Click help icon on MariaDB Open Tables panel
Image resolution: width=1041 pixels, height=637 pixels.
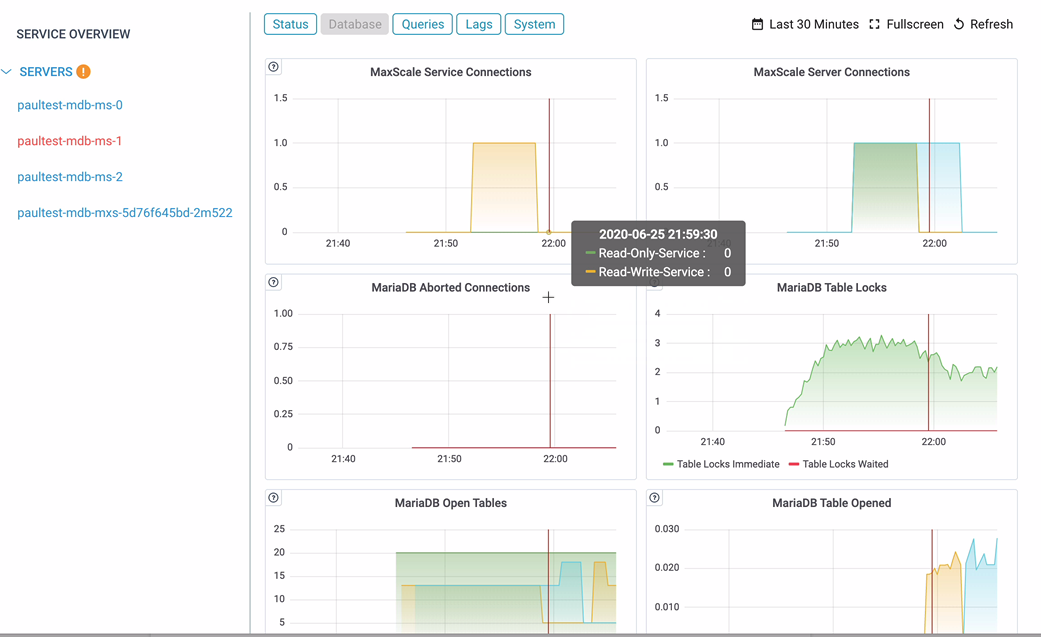coord(274,498)
